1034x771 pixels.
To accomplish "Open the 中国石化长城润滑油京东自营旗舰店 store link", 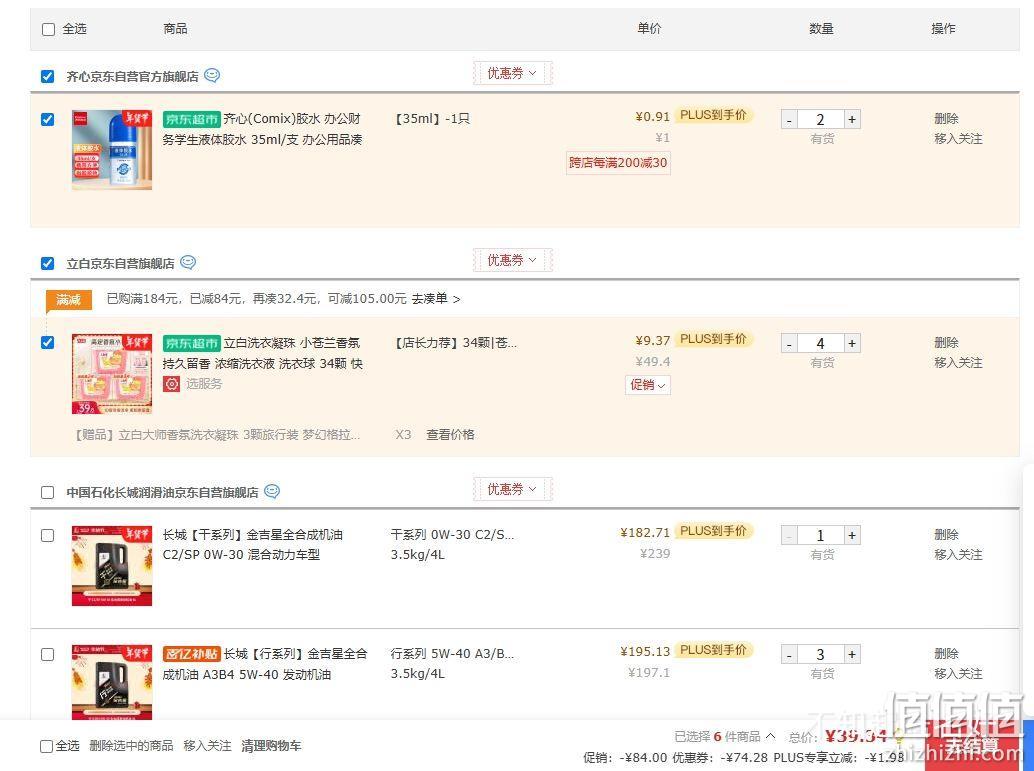I will [x=162, y=493].
